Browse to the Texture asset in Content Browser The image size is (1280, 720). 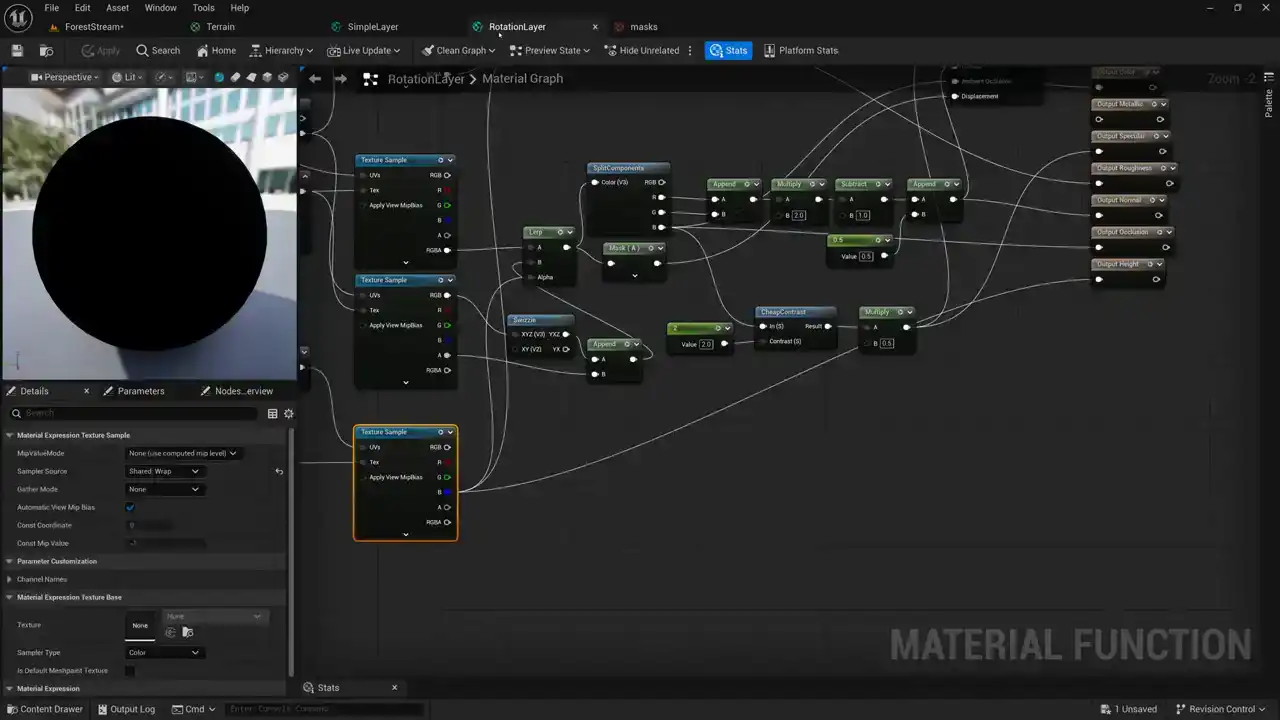tap(187, 633)
